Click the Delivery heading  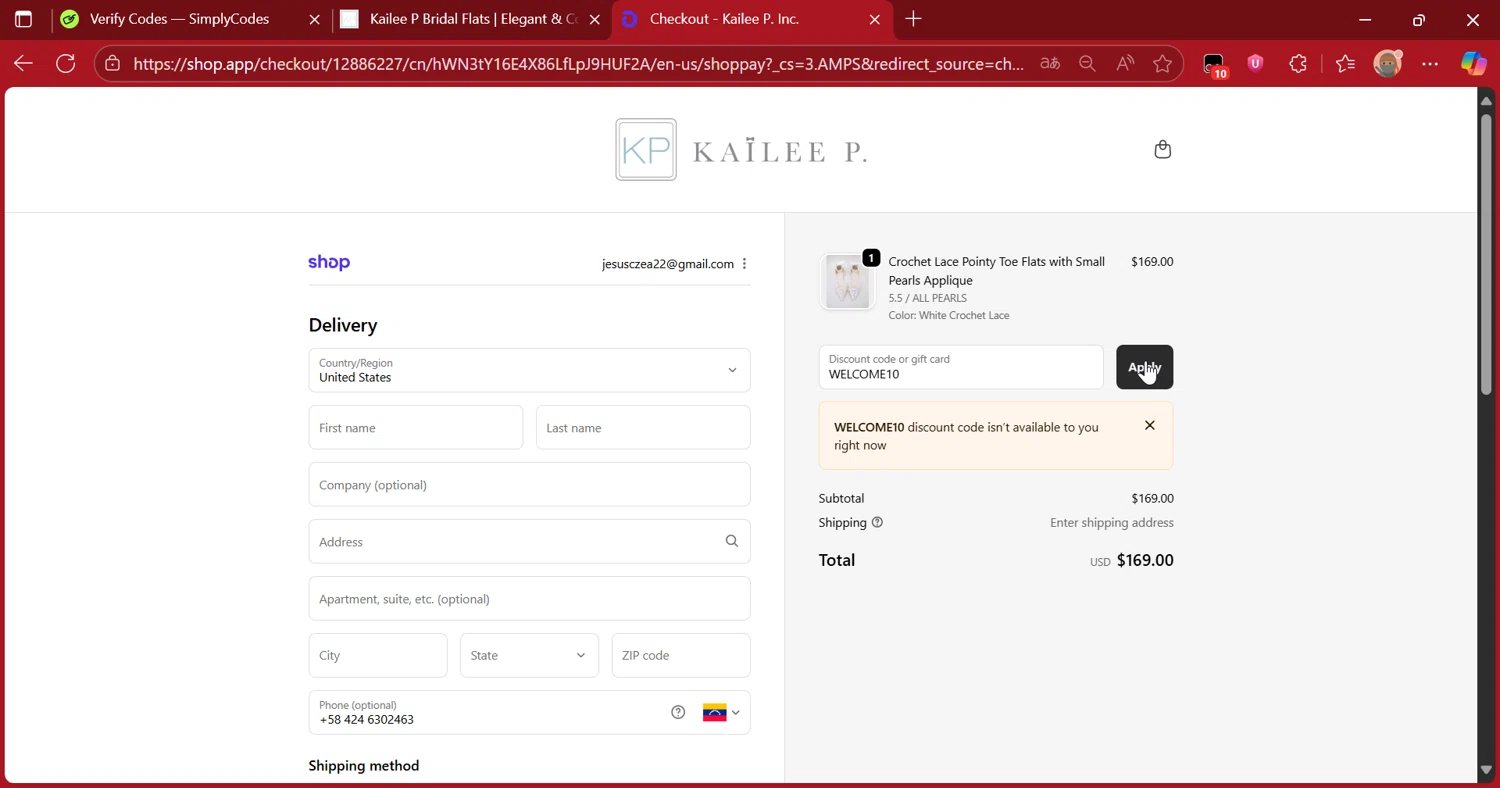tap(343, 325)
